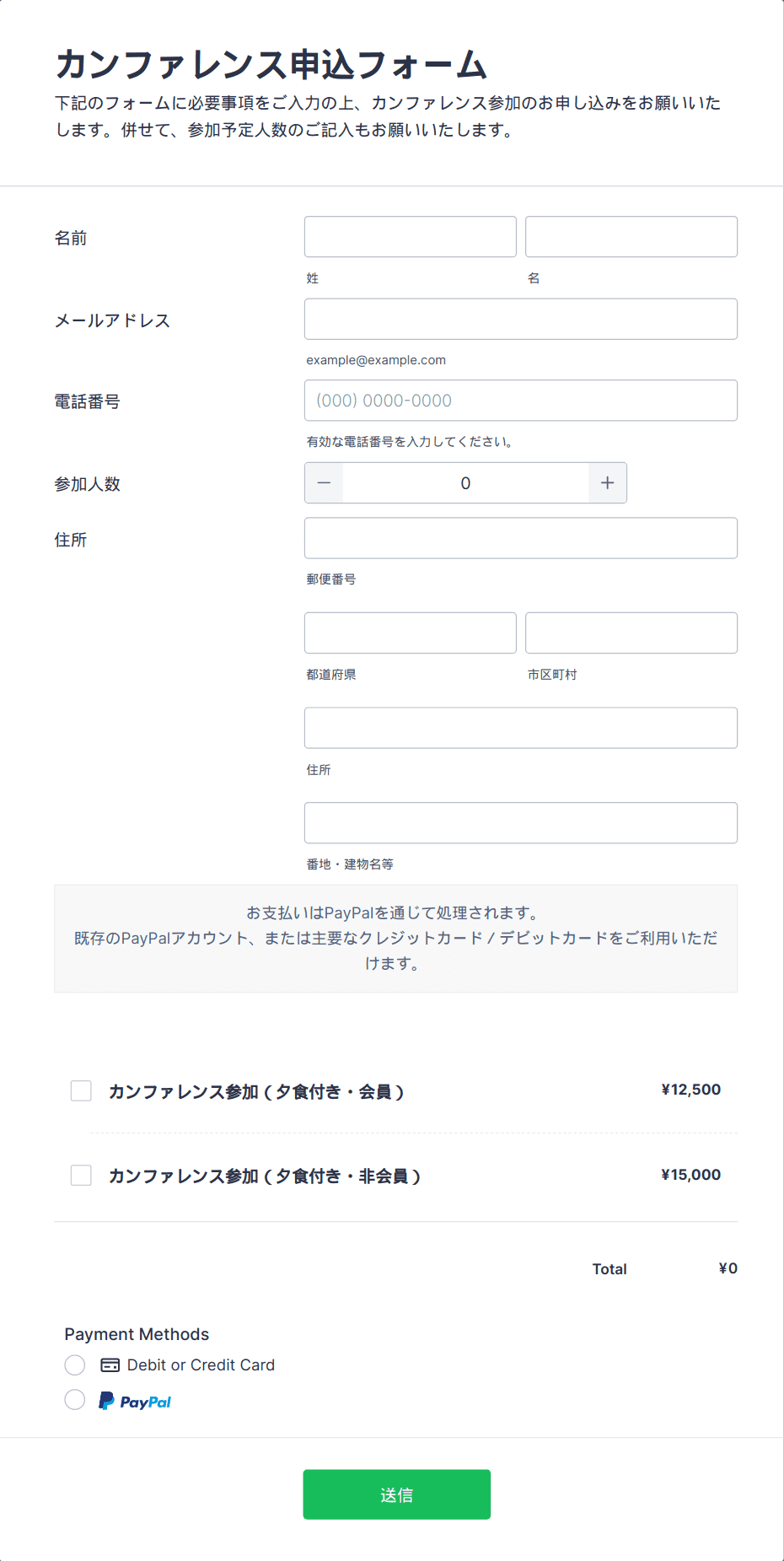Click the green 送信 button

pos(397,1494)
